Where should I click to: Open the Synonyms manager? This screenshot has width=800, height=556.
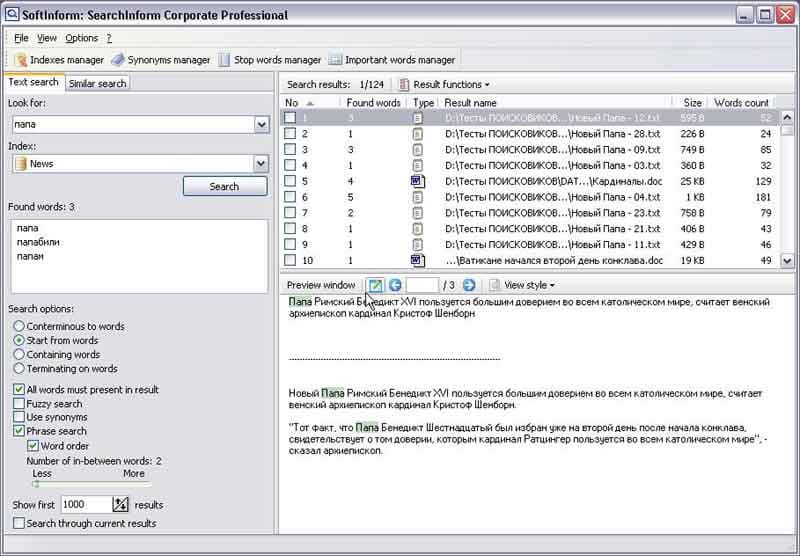(161, 60)
